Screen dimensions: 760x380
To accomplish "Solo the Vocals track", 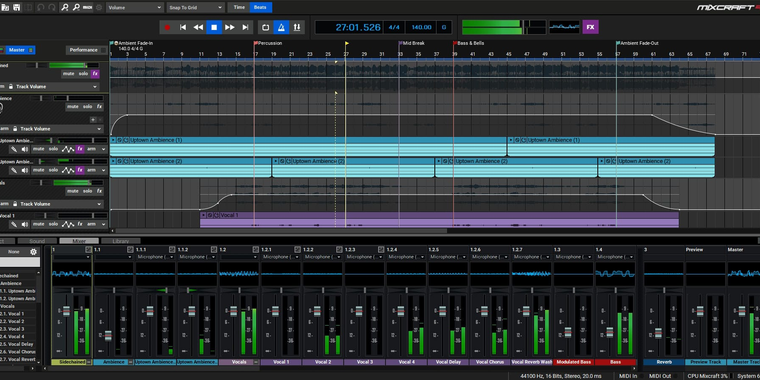I will point(88,191).
